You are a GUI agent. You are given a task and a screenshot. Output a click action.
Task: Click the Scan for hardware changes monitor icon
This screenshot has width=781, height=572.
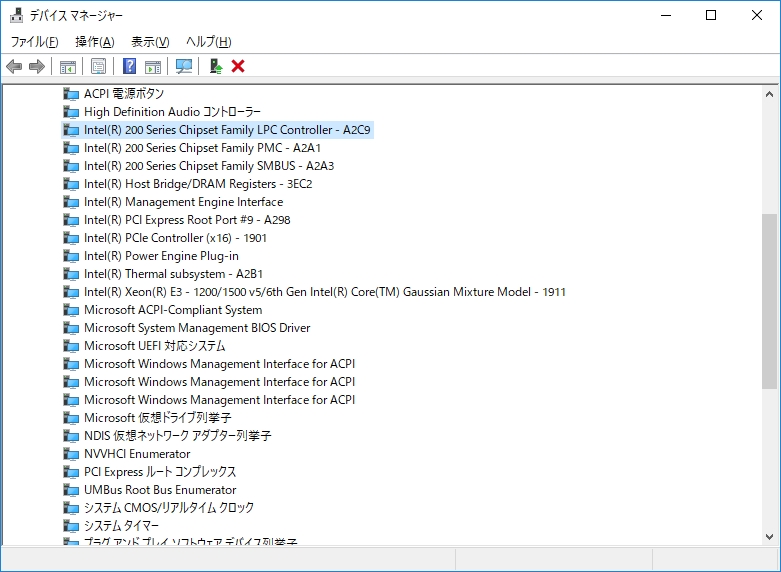[x=184, y=66]
